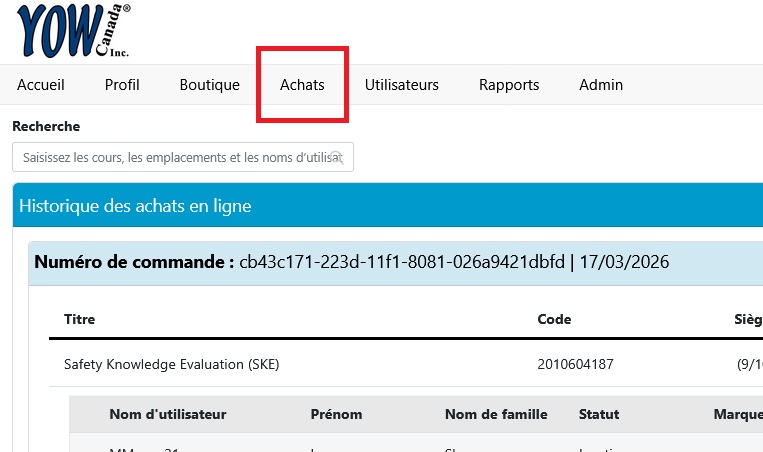Screen dimensions: 763x452
Task: Focus the Recherche search input field
Action: [183, 157]
